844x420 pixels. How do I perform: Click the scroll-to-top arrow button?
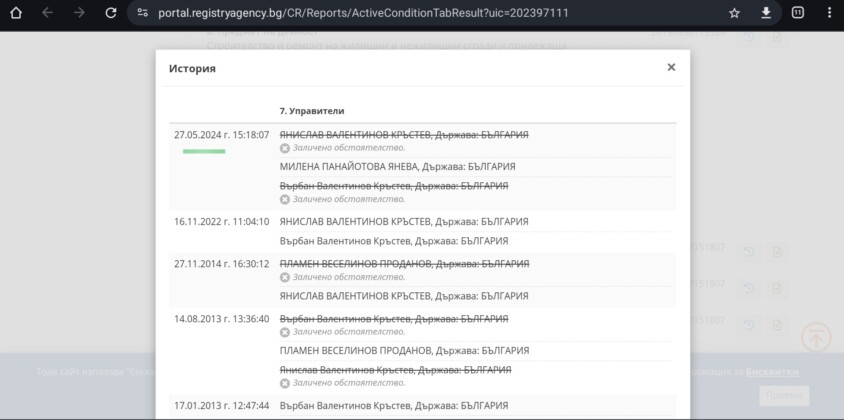pos(817,337)
